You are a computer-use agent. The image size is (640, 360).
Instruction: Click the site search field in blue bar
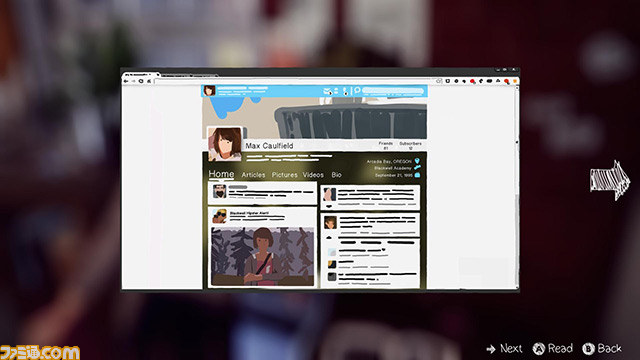[x=393, y=90]
